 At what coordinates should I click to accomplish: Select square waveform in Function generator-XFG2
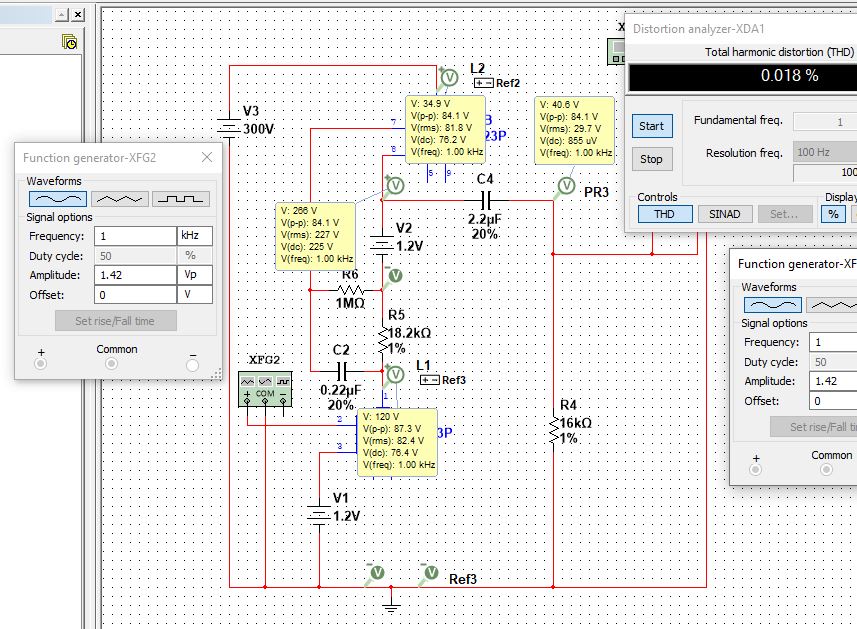(181, 199)
